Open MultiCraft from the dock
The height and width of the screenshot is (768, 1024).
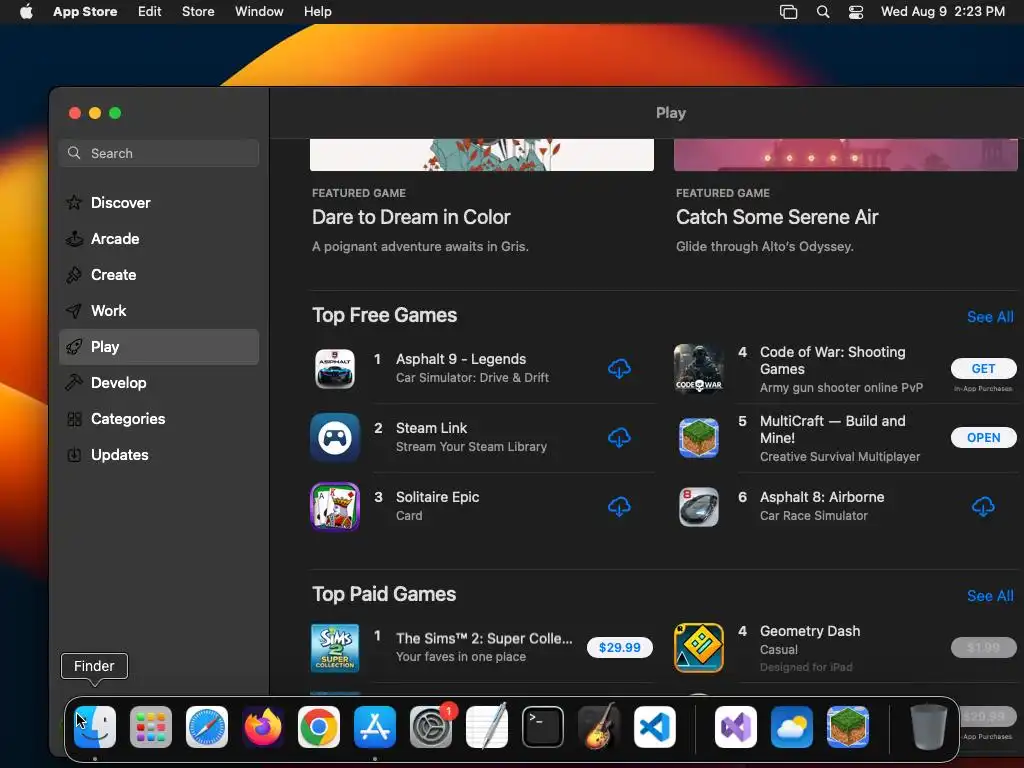(848, 726)
